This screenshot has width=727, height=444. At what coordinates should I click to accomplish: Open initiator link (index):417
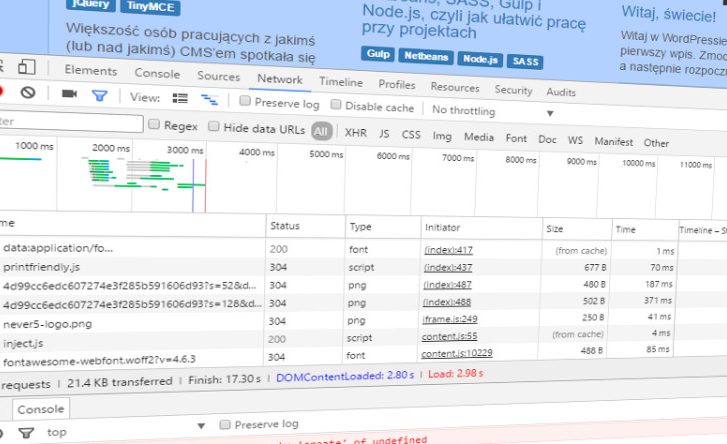coord(448,250)
